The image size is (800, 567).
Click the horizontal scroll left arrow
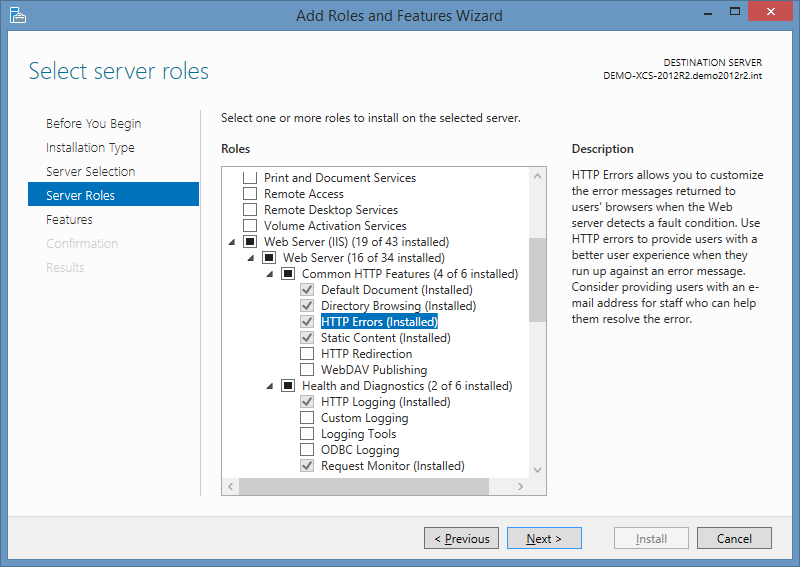coord(231,486)
